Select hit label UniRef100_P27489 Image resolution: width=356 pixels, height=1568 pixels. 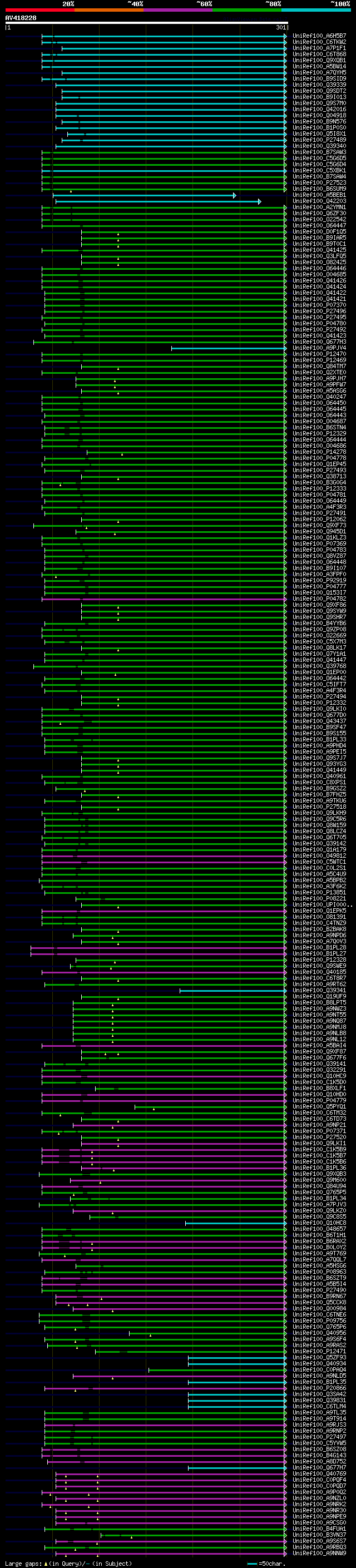(x=319, y=140)
